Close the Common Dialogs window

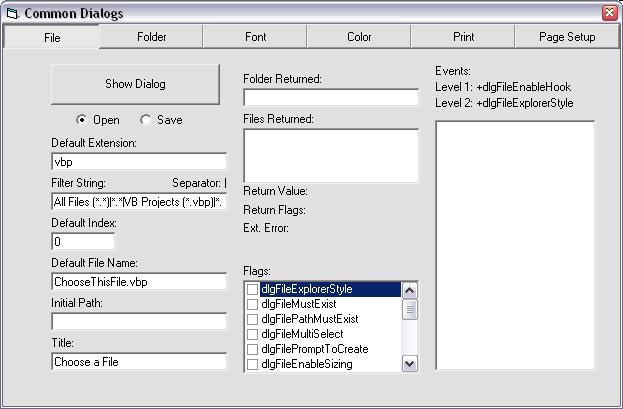click(x=609, y=12)
